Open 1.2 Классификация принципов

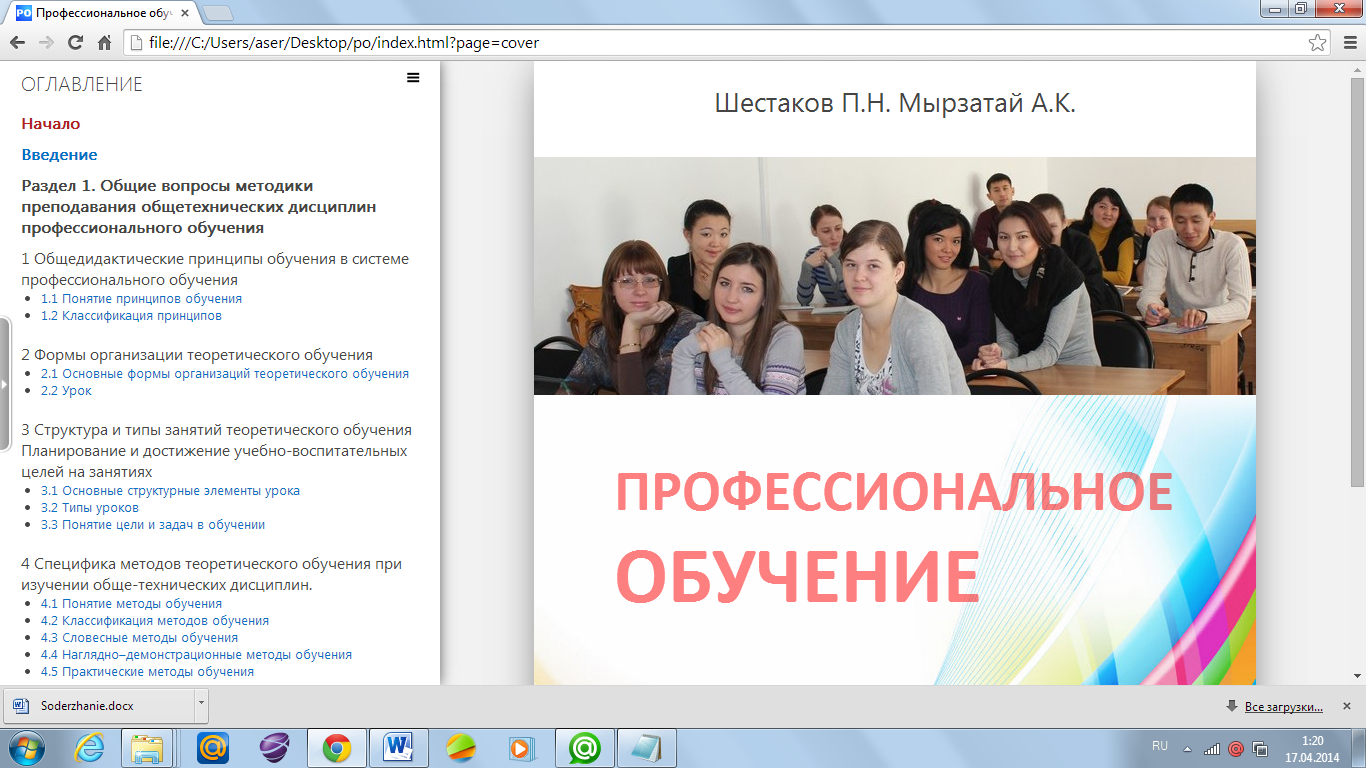131,316
